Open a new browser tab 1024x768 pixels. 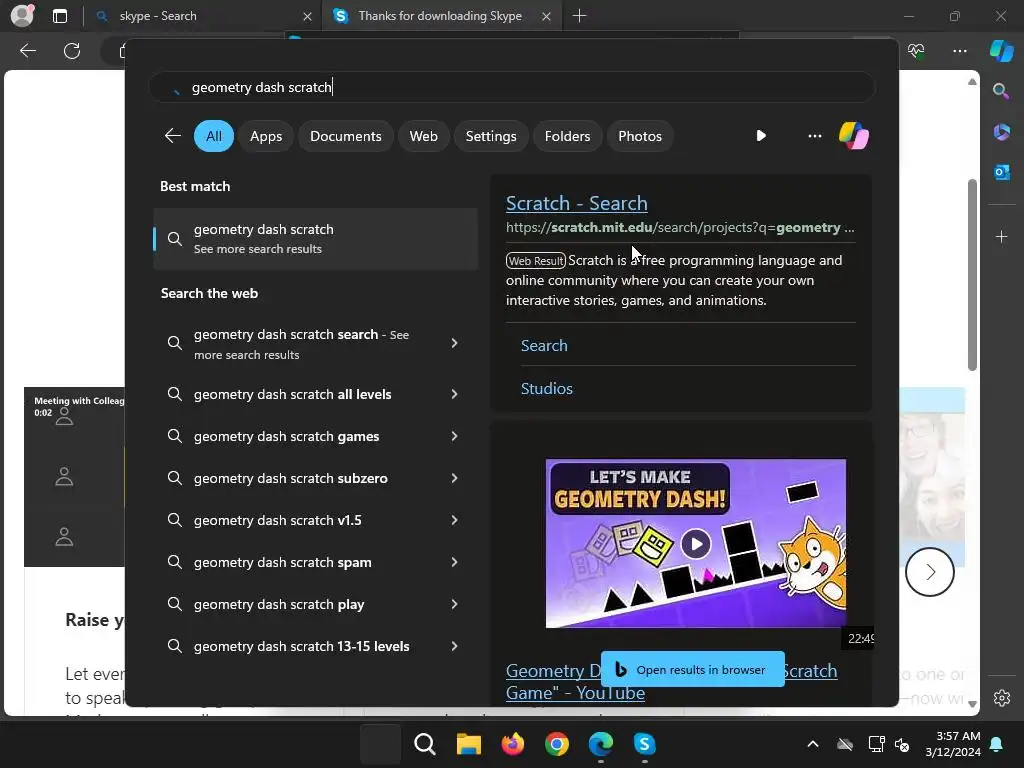(x=579, y=16)
